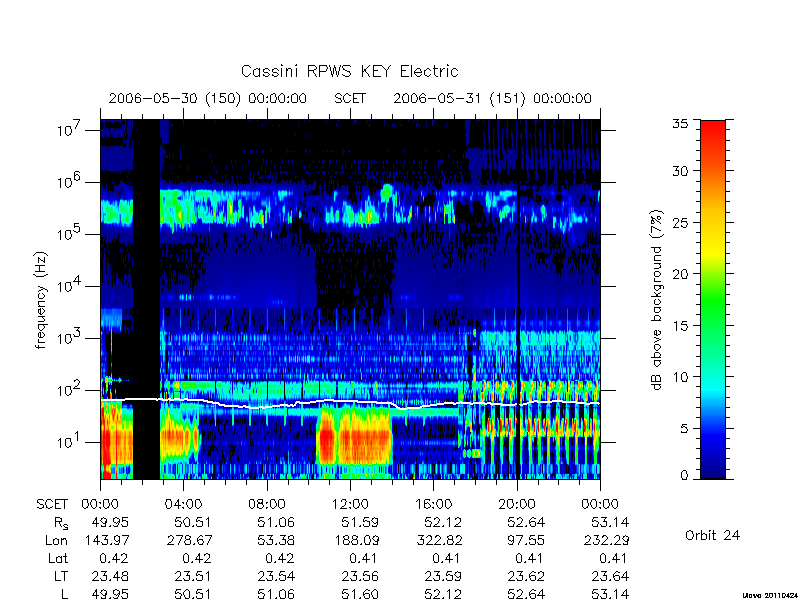
Task: Click the Lon value '232.29'
Action: tap(606, 540)
